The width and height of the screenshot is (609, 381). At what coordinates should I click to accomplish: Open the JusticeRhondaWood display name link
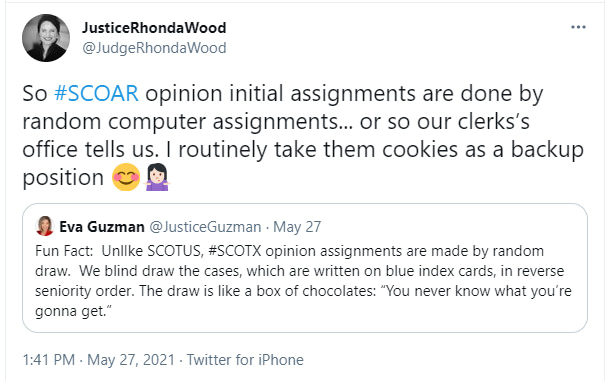point(154,28)
